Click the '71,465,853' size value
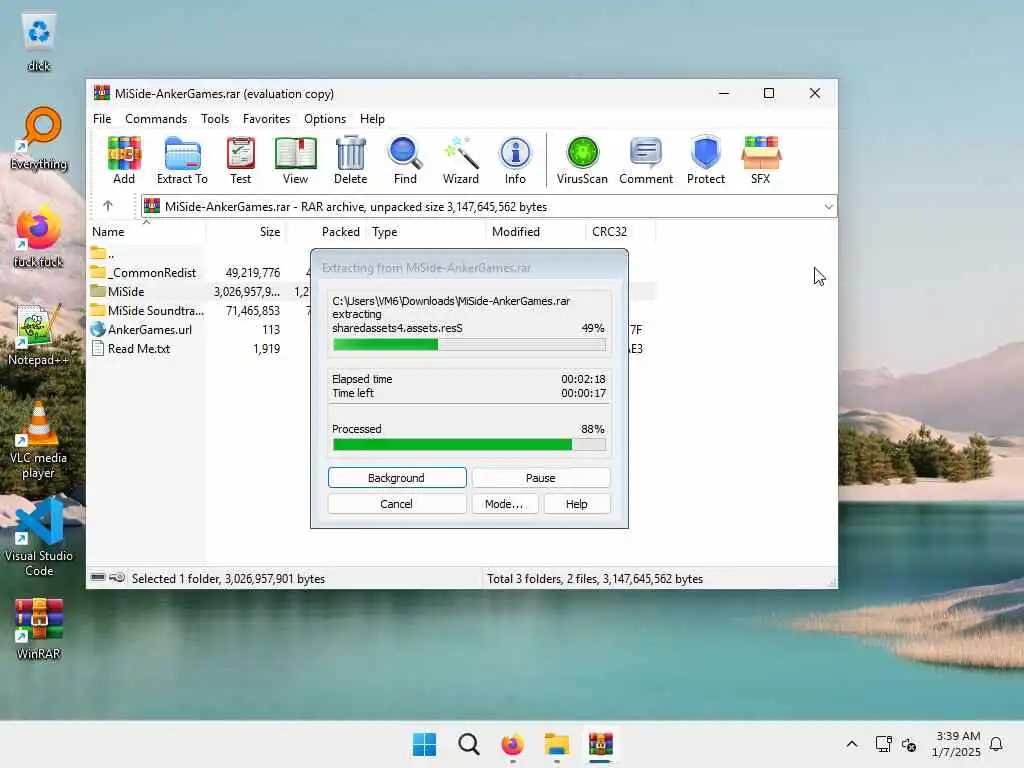This screenshot has width=1024, height=768. [x=253, y=311]
